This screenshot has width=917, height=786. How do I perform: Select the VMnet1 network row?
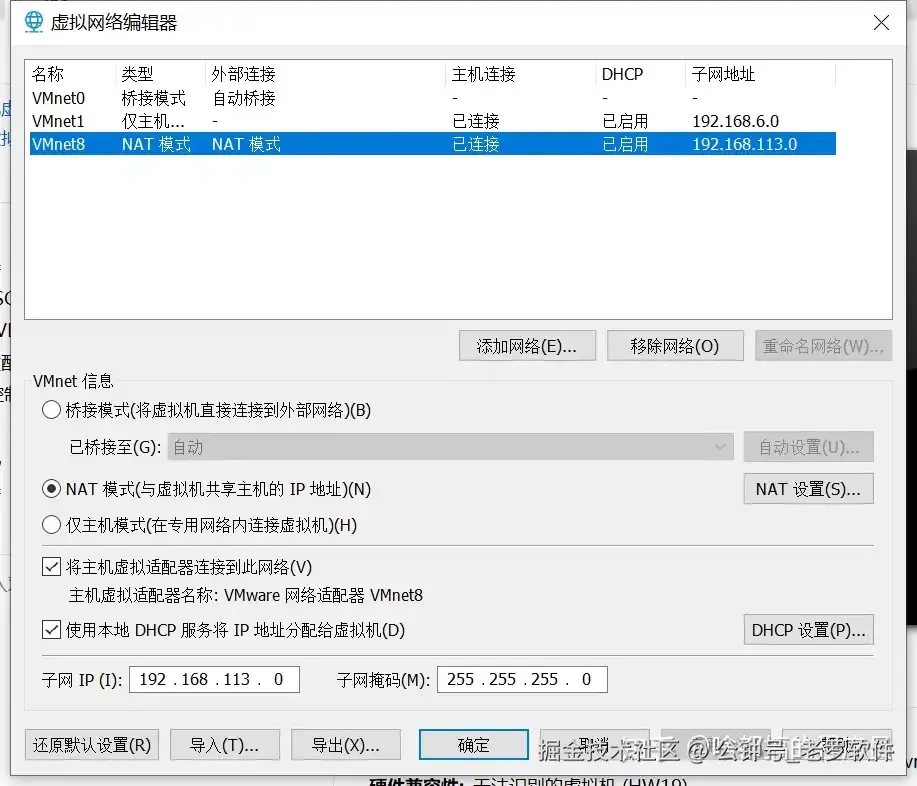432,121
